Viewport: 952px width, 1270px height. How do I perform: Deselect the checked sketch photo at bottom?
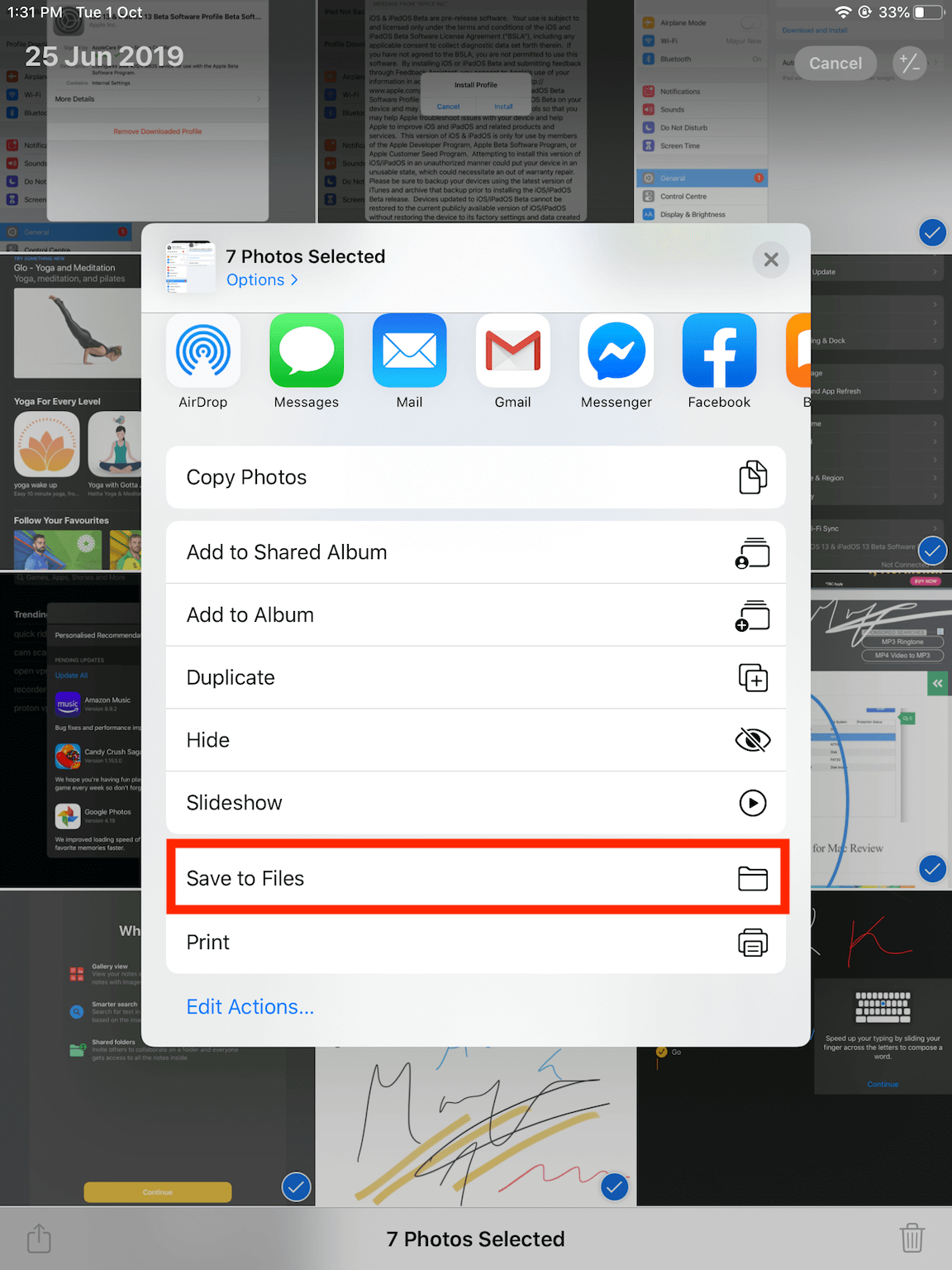[615, 1187]
